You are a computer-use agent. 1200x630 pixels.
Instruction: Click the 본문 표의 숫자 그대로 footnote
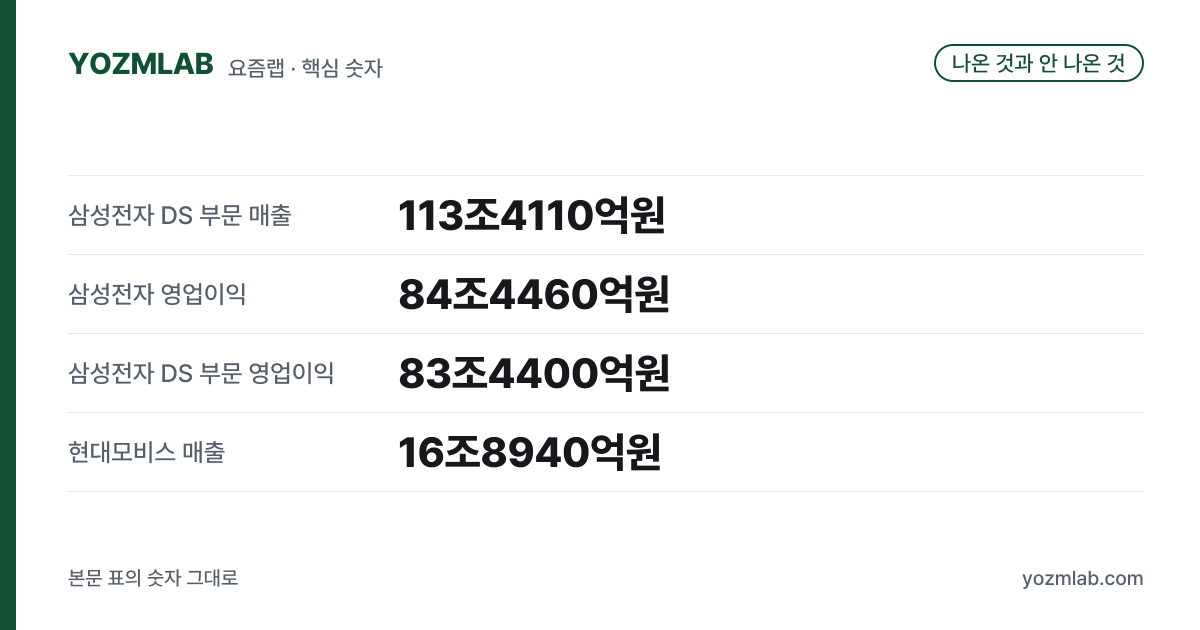click(x=153, y=578)
